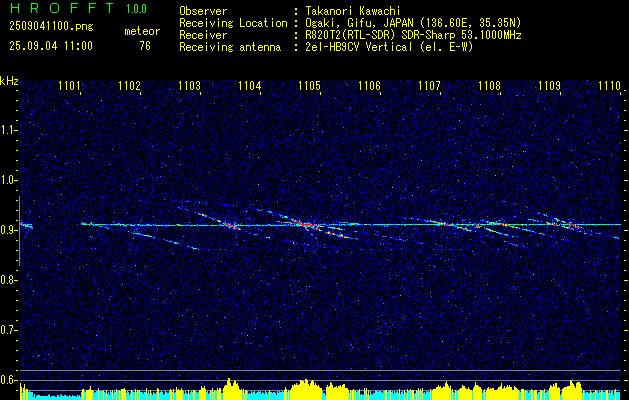Image resolution: width=629 pixels, height=400 pixels.
Task: Click frequency axis label 1.0
Action: tap(7, 180)
